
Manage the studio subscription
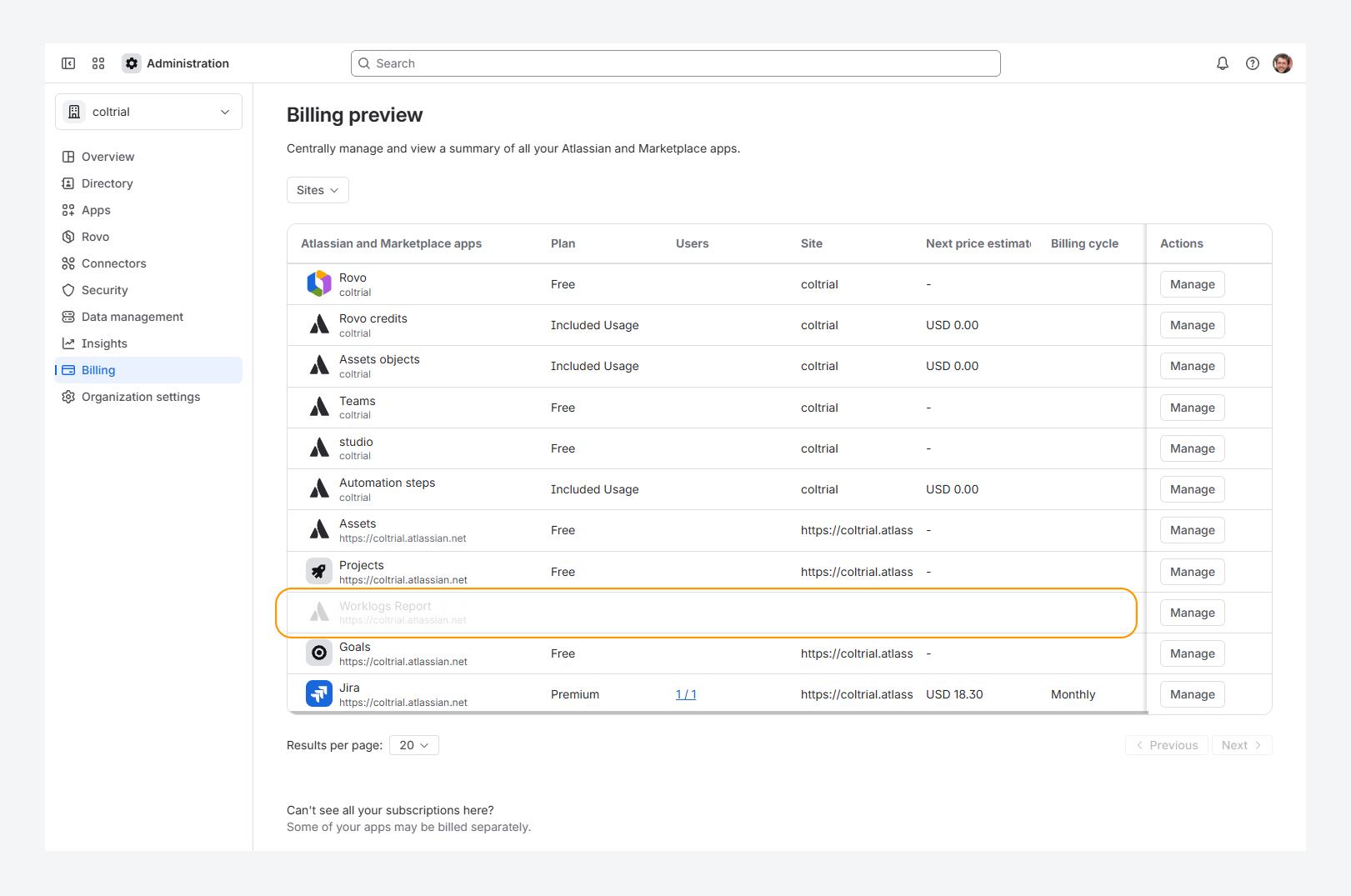(x=1193, y=448)
